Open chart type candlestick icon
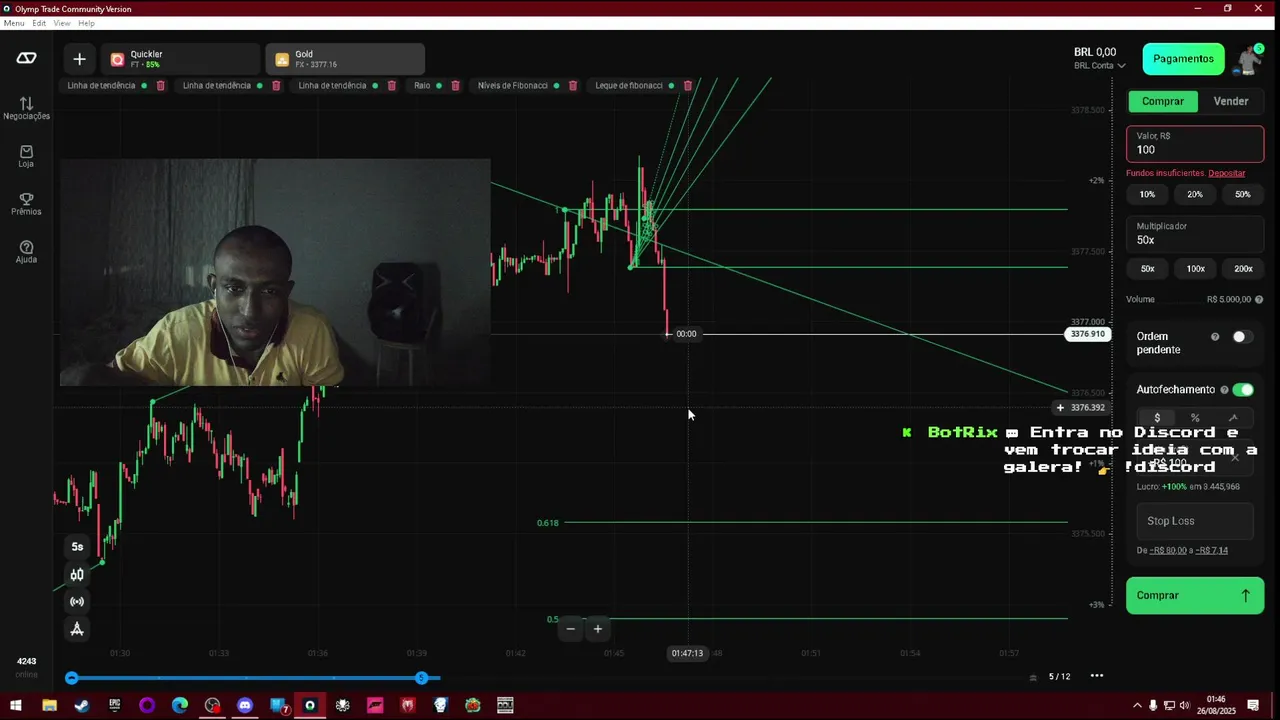The width and height of the screenshot is (1280, 720). click(77, 574)
